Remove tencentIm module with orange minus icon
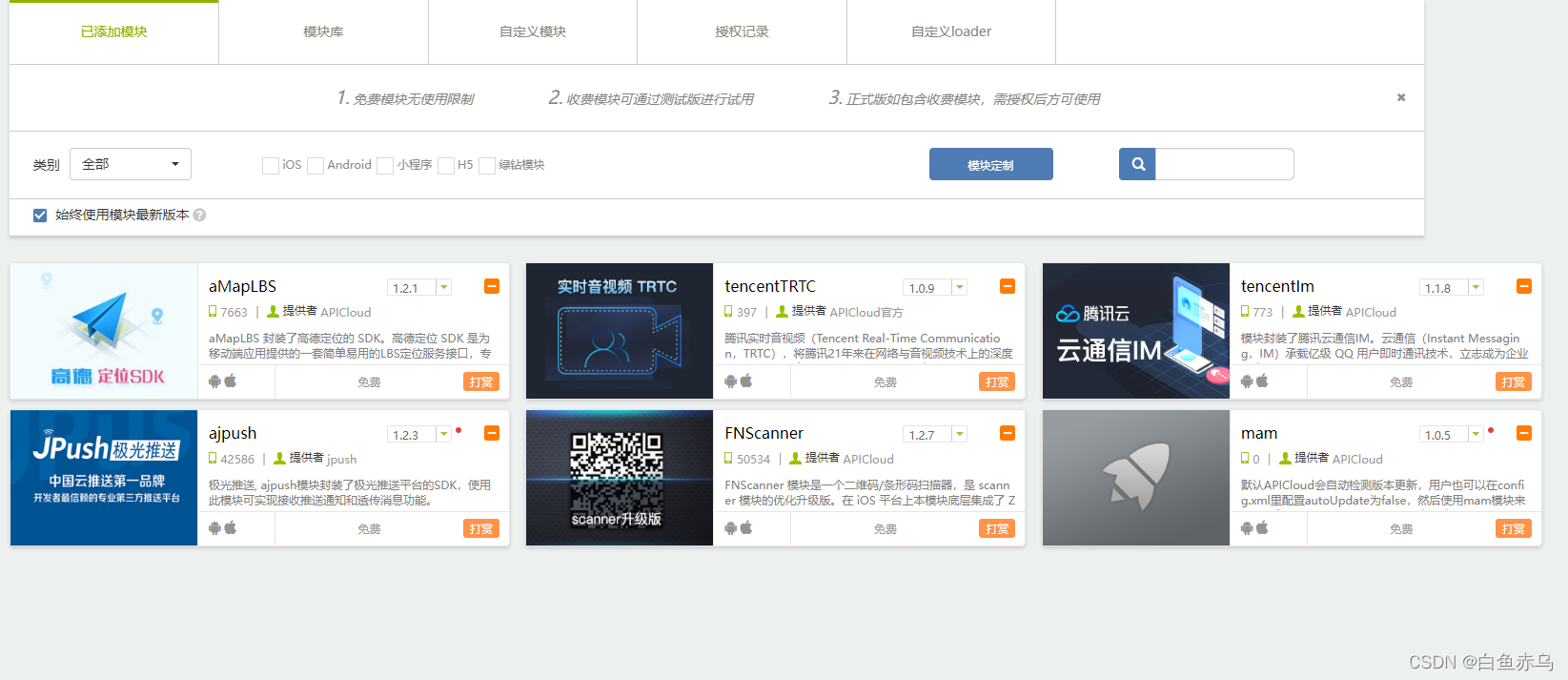 point(1524,286)
